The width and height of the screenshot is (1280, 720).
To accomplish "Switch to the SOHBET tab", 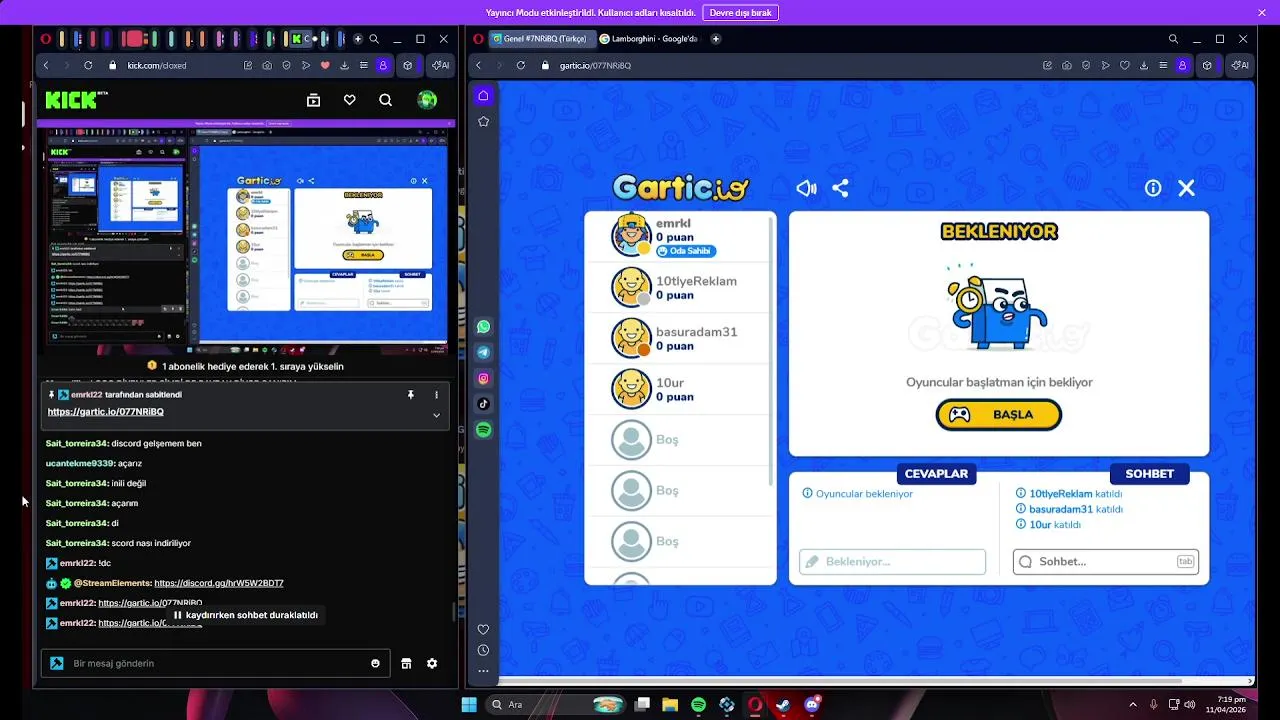I will click(1149, 473).
